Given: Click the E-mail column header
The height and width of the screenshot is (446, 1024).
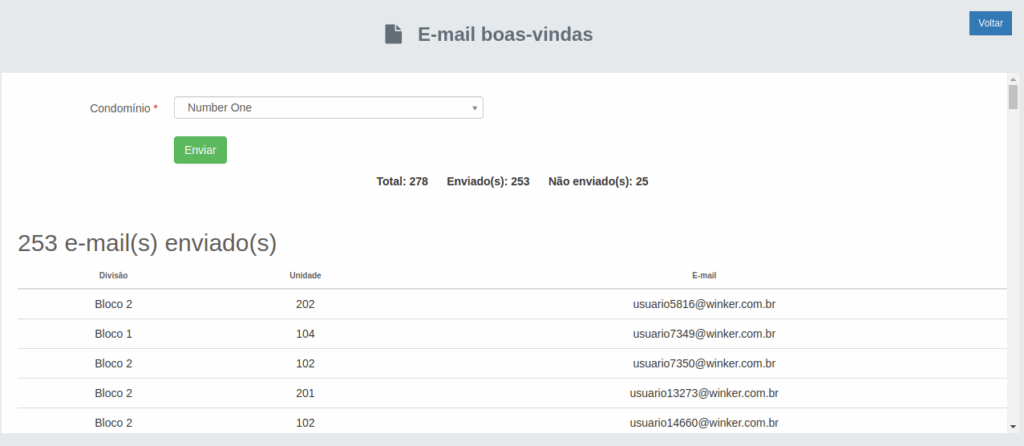Looking at the screenshot, I should [x=704, y=276].
